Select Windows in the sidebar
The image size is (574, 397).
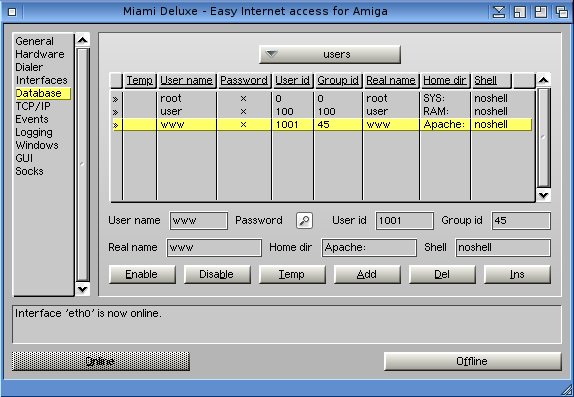coord(37,145)
